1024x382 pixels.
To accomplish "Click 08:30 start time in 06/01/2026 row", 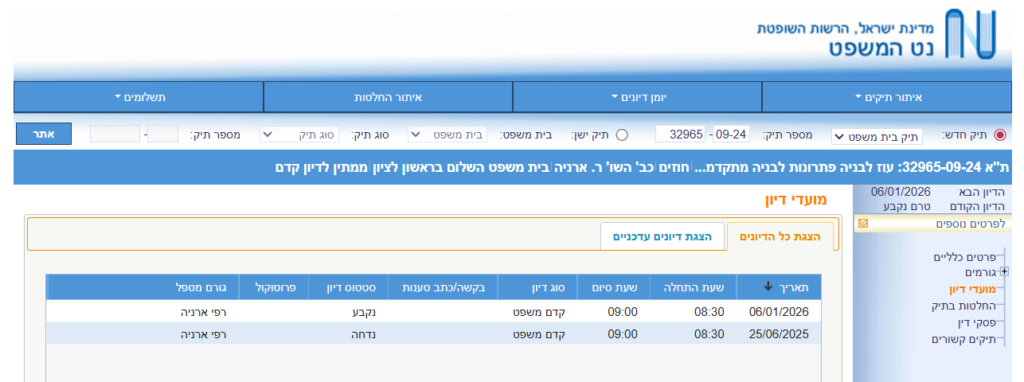I will tap(709, 311).
